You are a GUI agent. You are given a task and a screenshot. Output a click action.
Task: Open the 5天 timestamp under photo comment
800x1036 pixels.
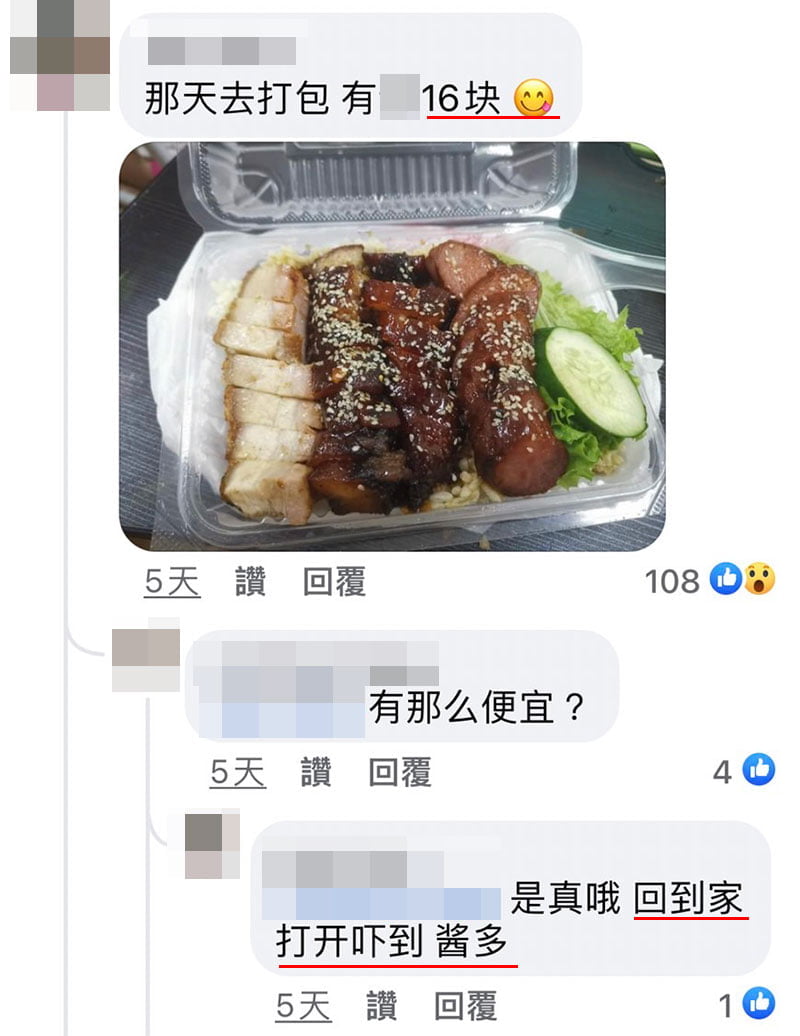click(172, 582)
